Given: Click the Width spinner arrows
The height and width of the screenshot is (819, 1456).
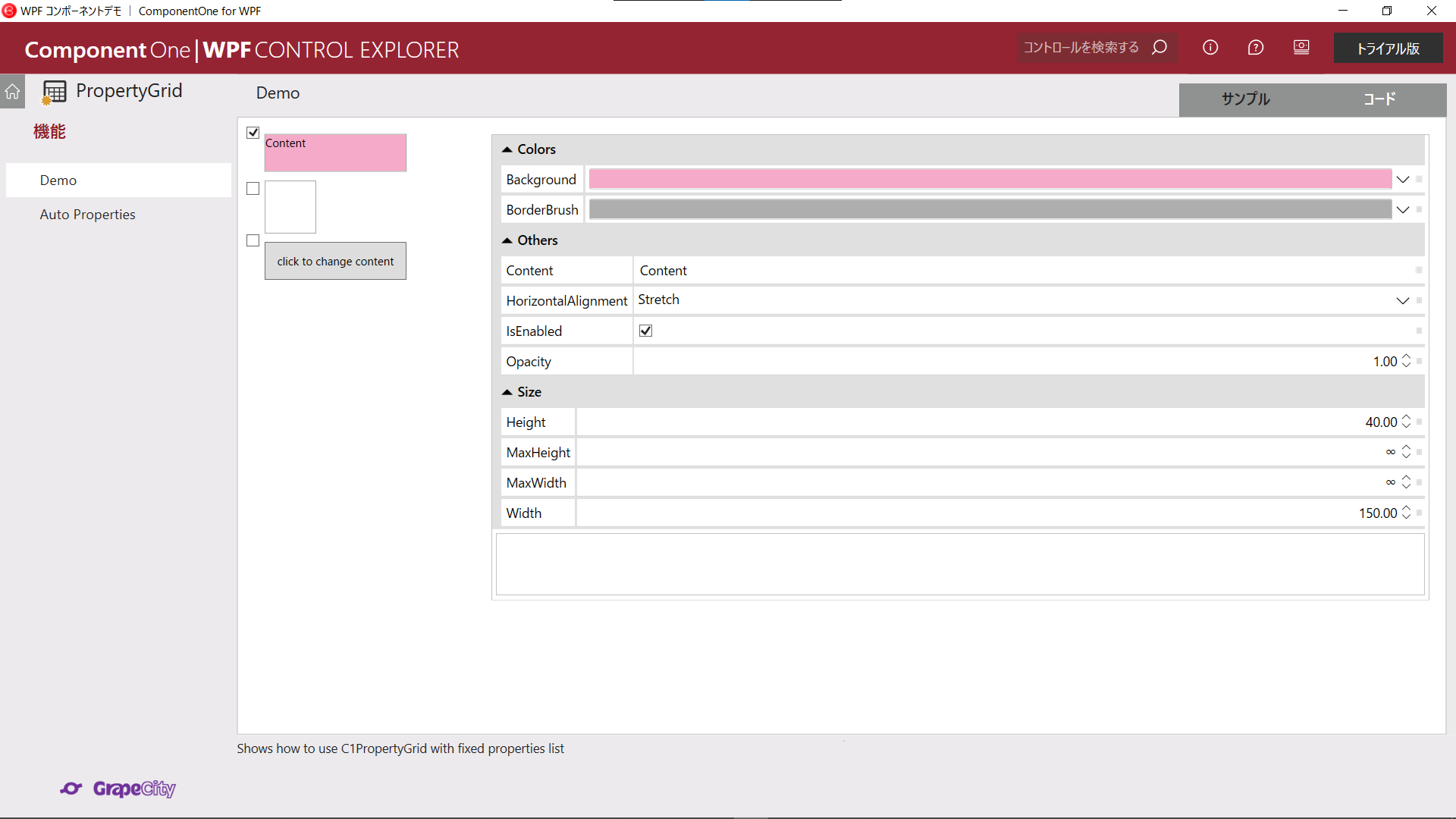Looking at the screenshot, I should (x=1407, y=513).
